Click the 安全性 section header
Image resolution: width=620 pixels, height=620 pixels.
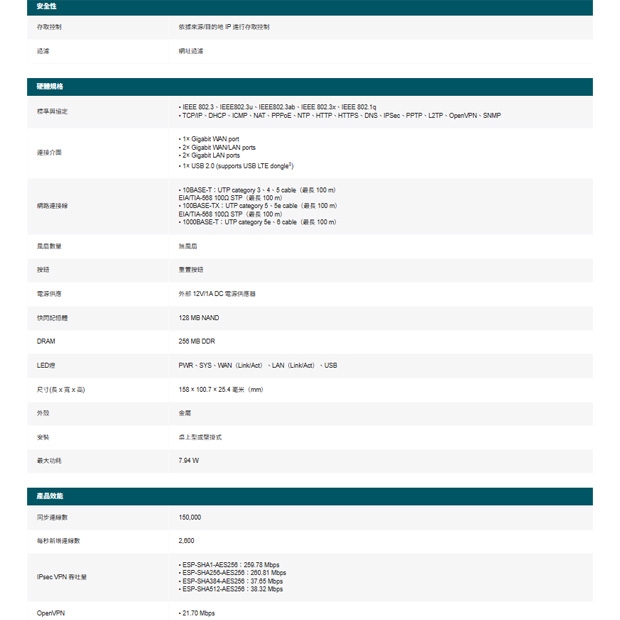pos(46,7)
